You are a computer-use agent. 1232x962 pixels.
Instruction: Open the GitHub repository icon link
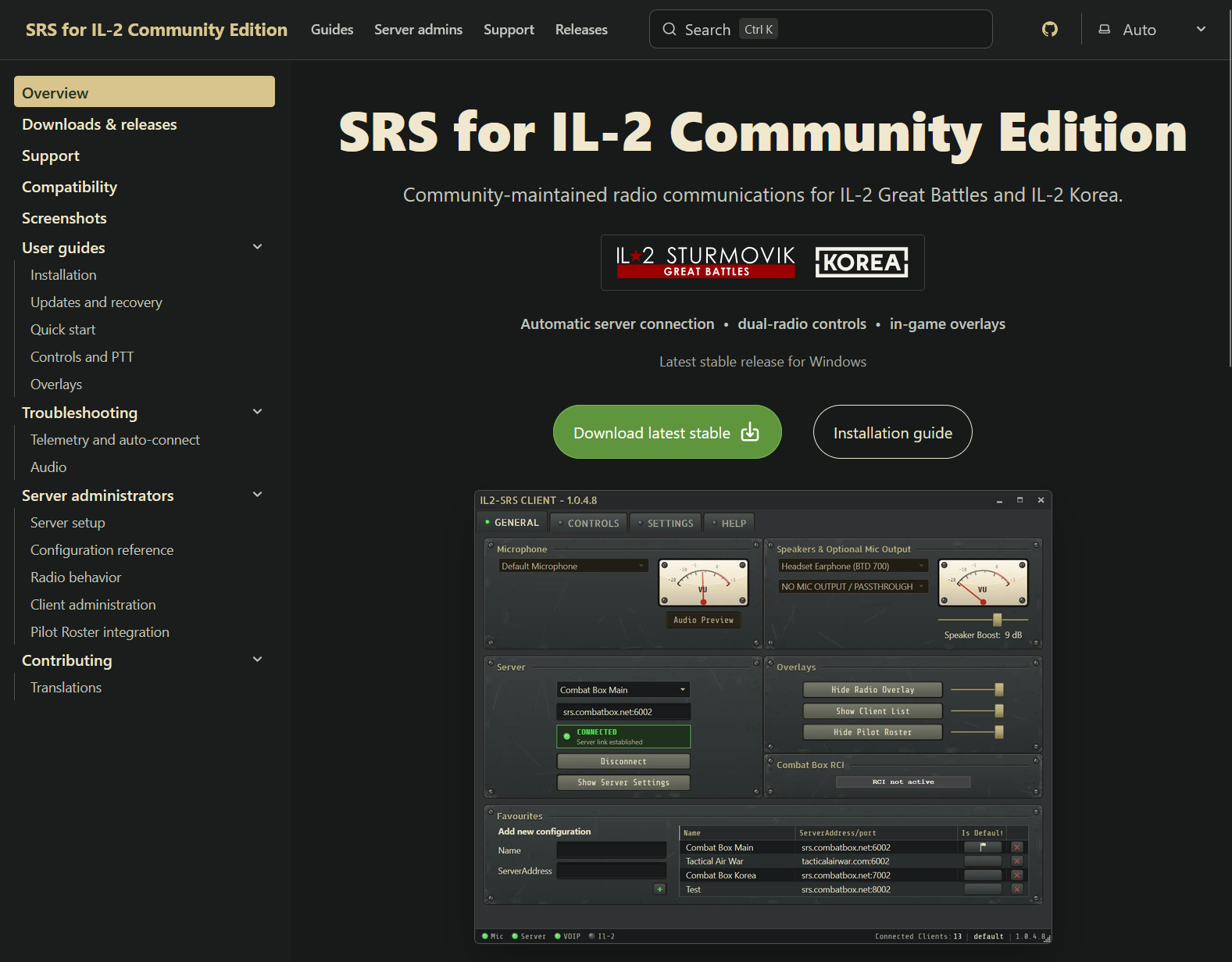click(x=1050, y=30)
